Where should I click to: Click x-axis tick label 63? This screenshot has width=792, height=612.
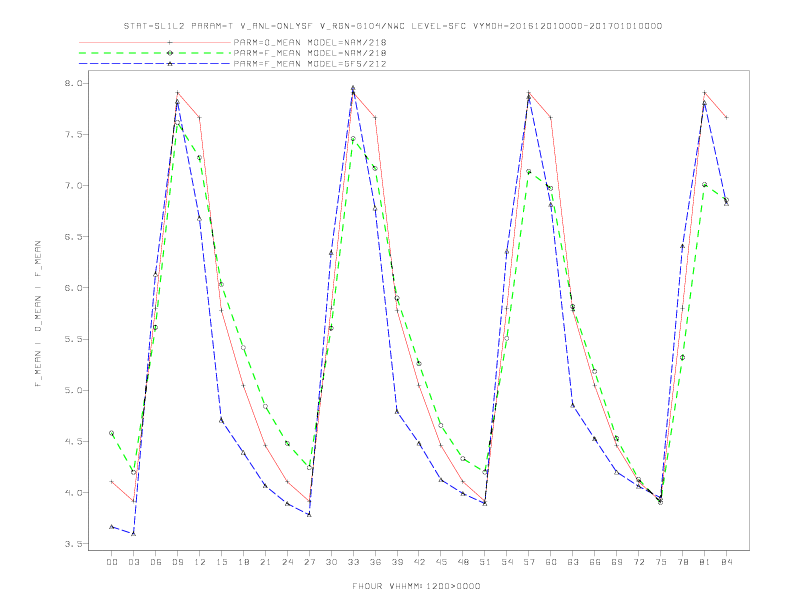point(573,562)
